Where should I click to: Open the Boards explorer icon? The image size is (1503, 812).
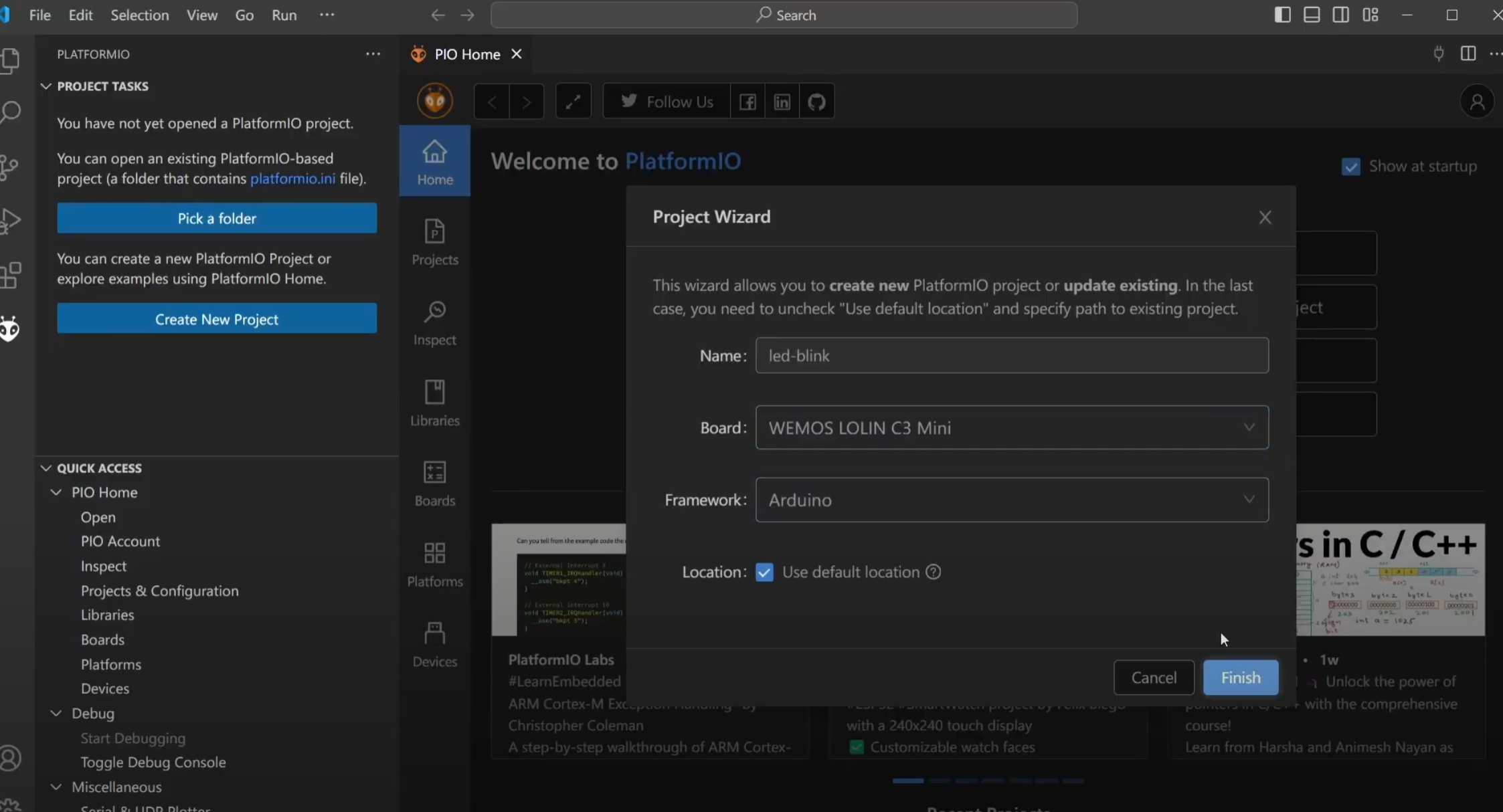click(434, 484)
